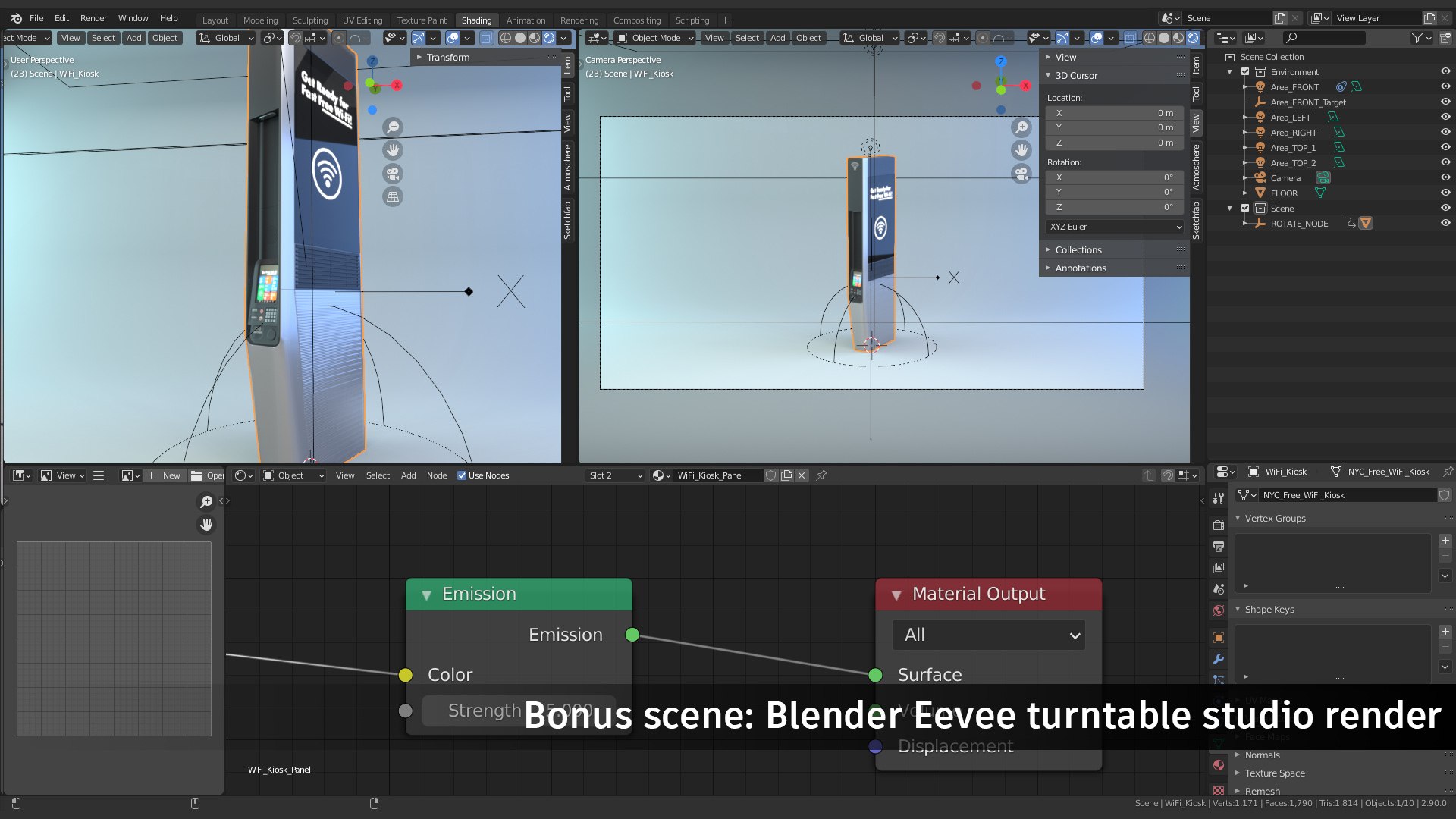The height and width of the screenshot is (819, 1456).
Task: Open the Scene properties tab icon
Action: pos(1219,588)
